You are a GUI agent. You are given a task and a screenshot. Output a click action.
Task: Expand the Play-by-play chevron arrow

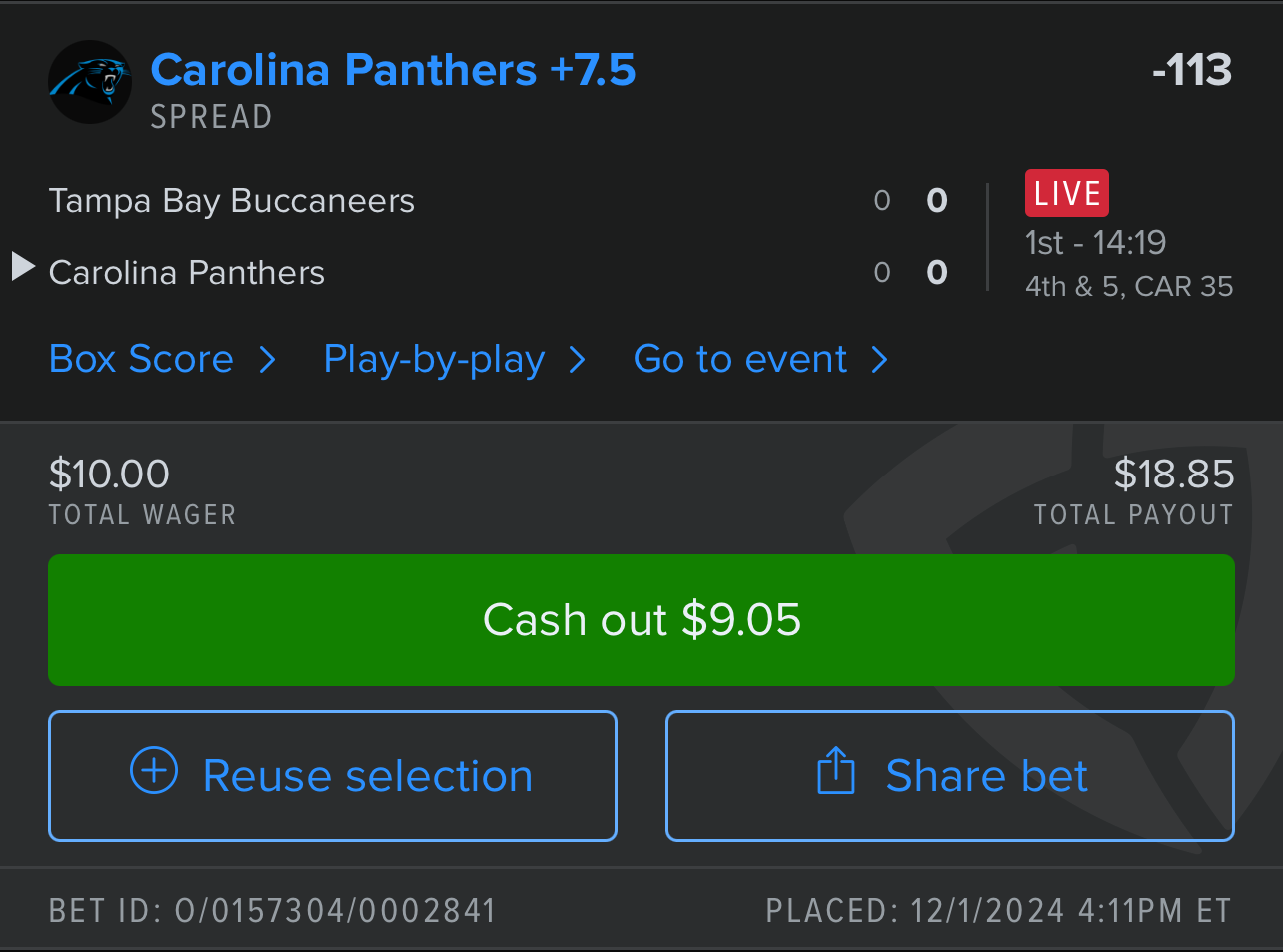pyautogui.click(x=577, y=360)
